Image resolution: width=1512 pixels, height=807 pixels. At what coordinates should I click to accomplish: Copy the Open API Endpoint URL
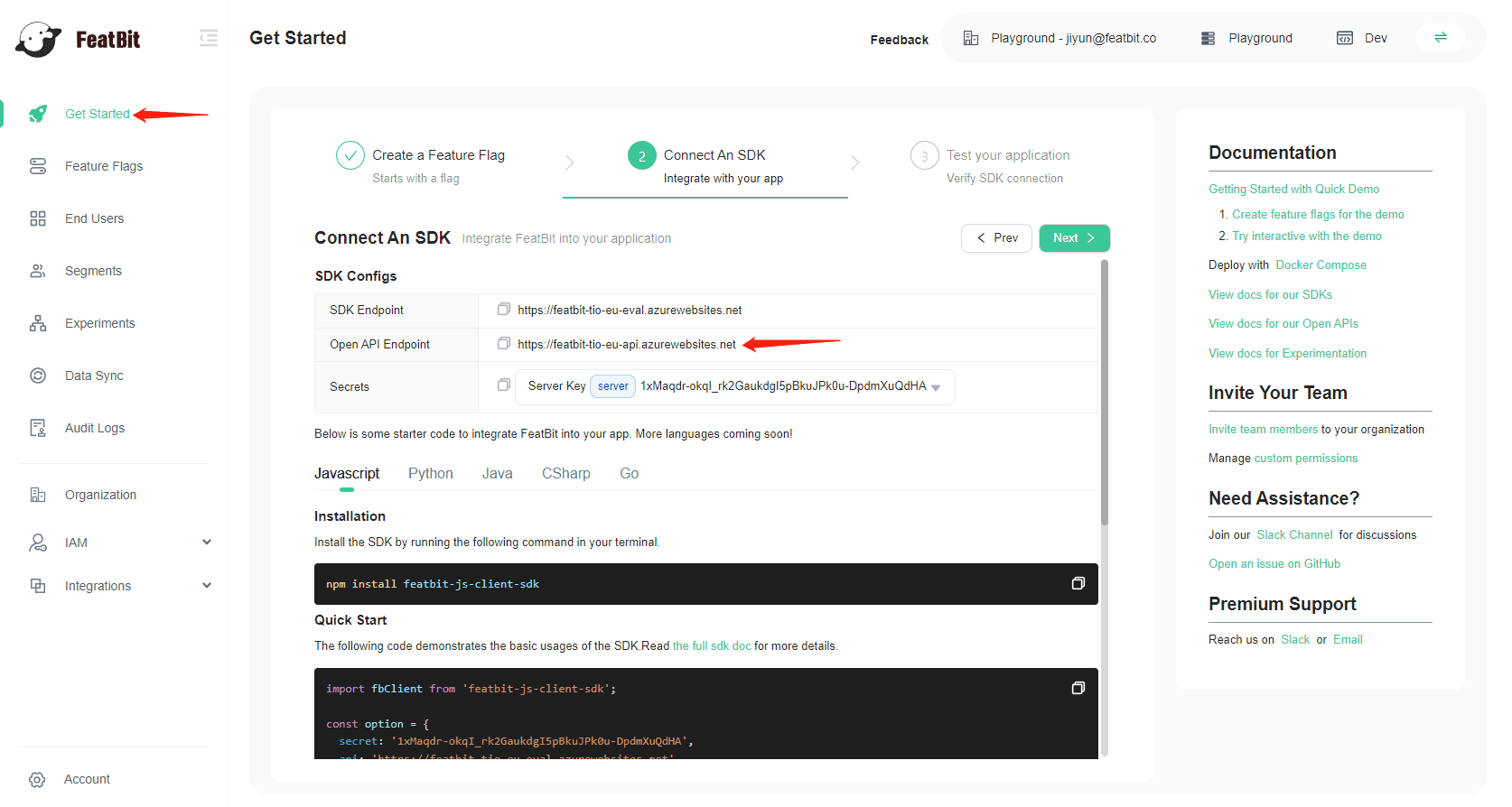[504, 344]
